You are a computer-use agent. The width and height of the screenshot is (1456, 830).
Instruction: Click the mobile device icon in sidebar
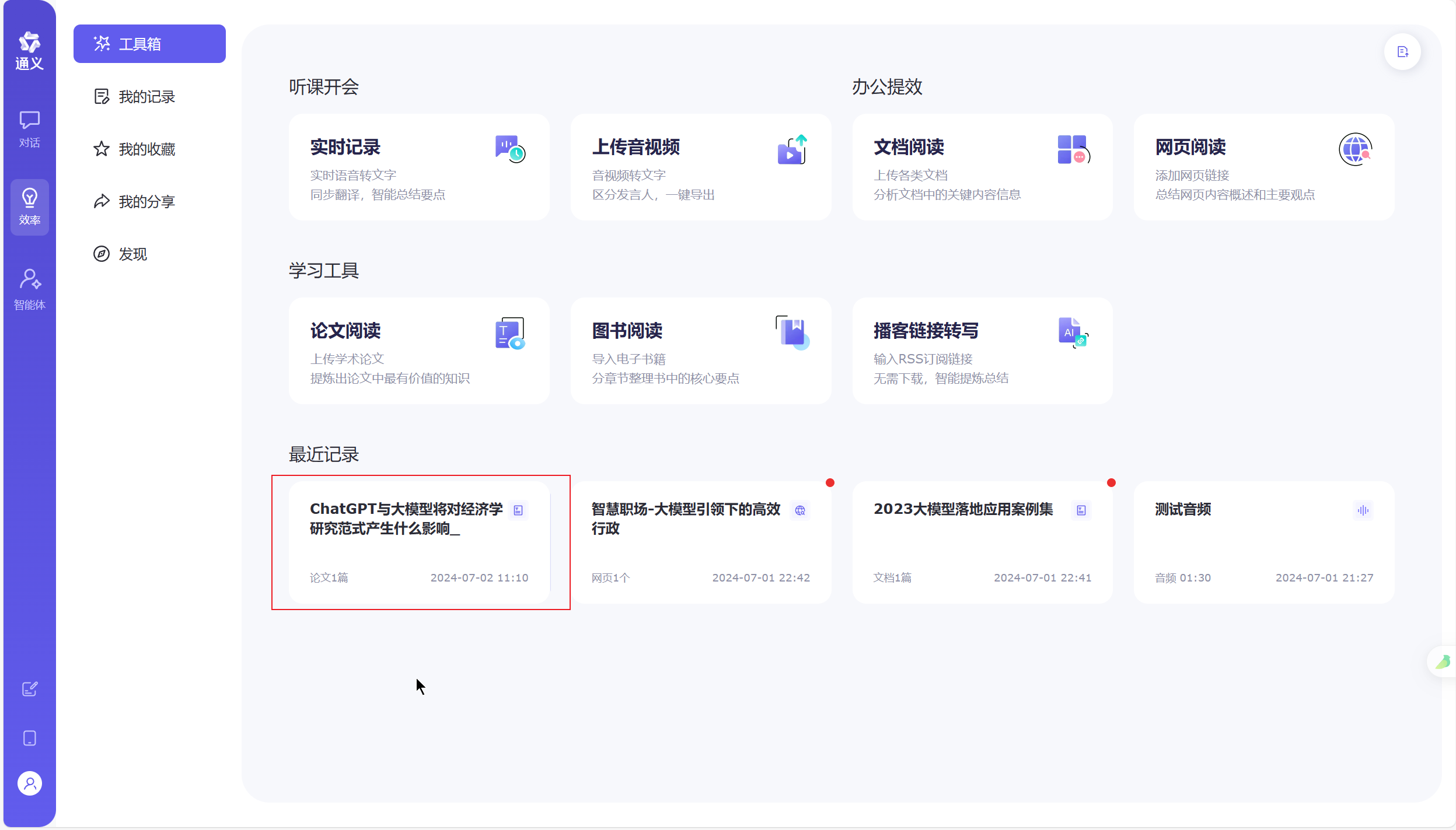(x=29, y=738)
